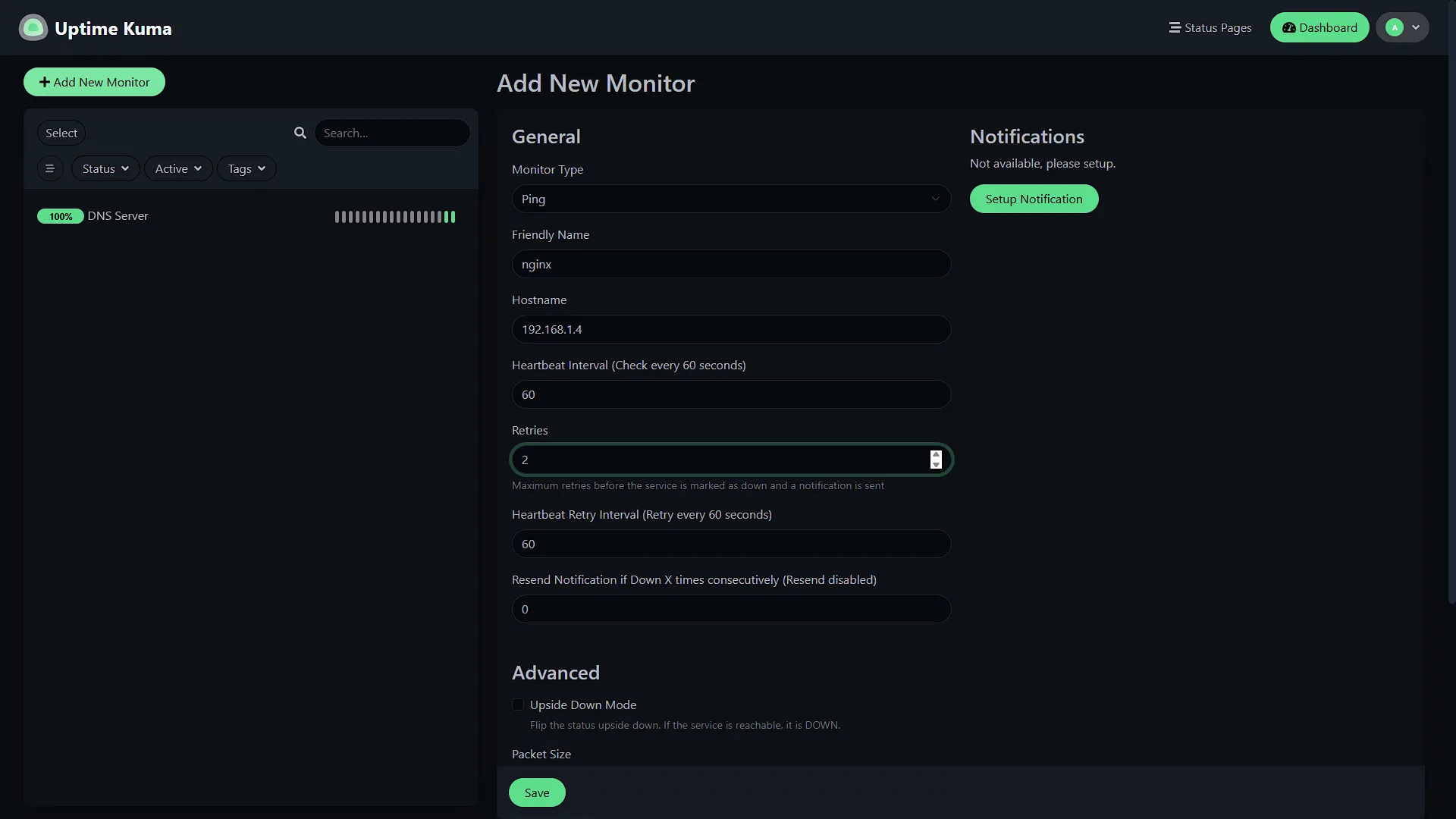Click the Uptime Kuma title text
Screen dimensions: 1456x819
[113, 29]
